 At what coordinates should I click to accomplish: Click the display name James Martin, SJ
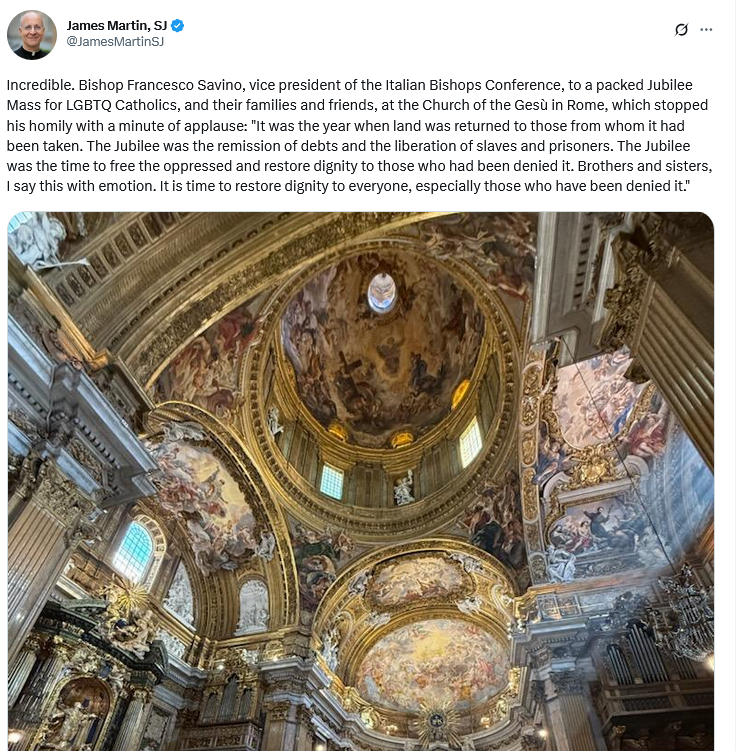coord(117,25)
